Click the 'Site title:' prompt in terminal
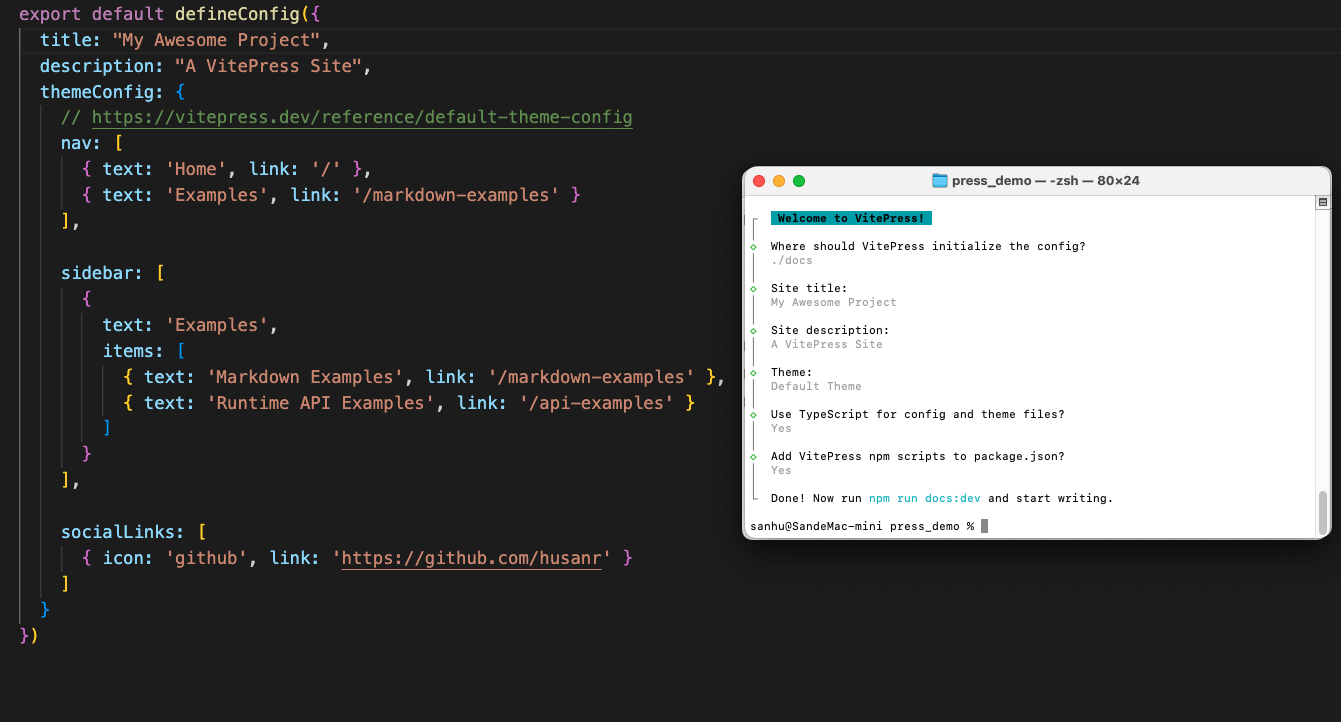 (809, 288)
